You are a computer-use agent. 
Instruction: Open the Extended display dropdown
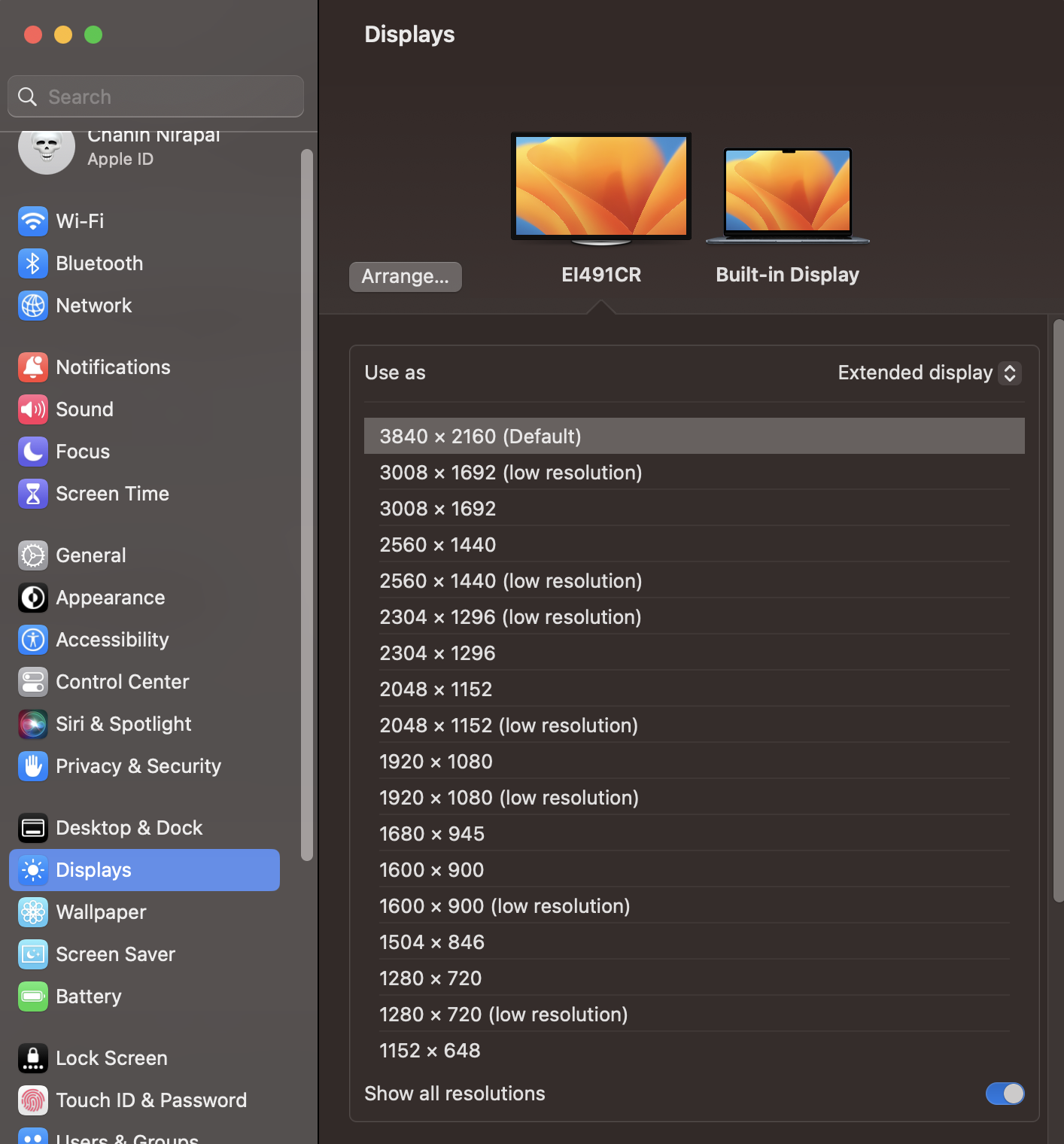coord(929,373)
